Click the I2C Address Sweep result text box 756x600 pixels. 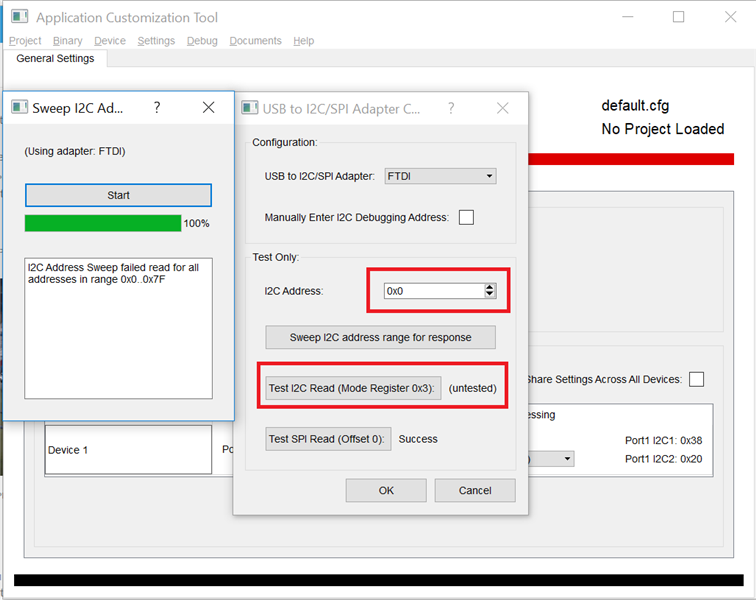point(118,328)
